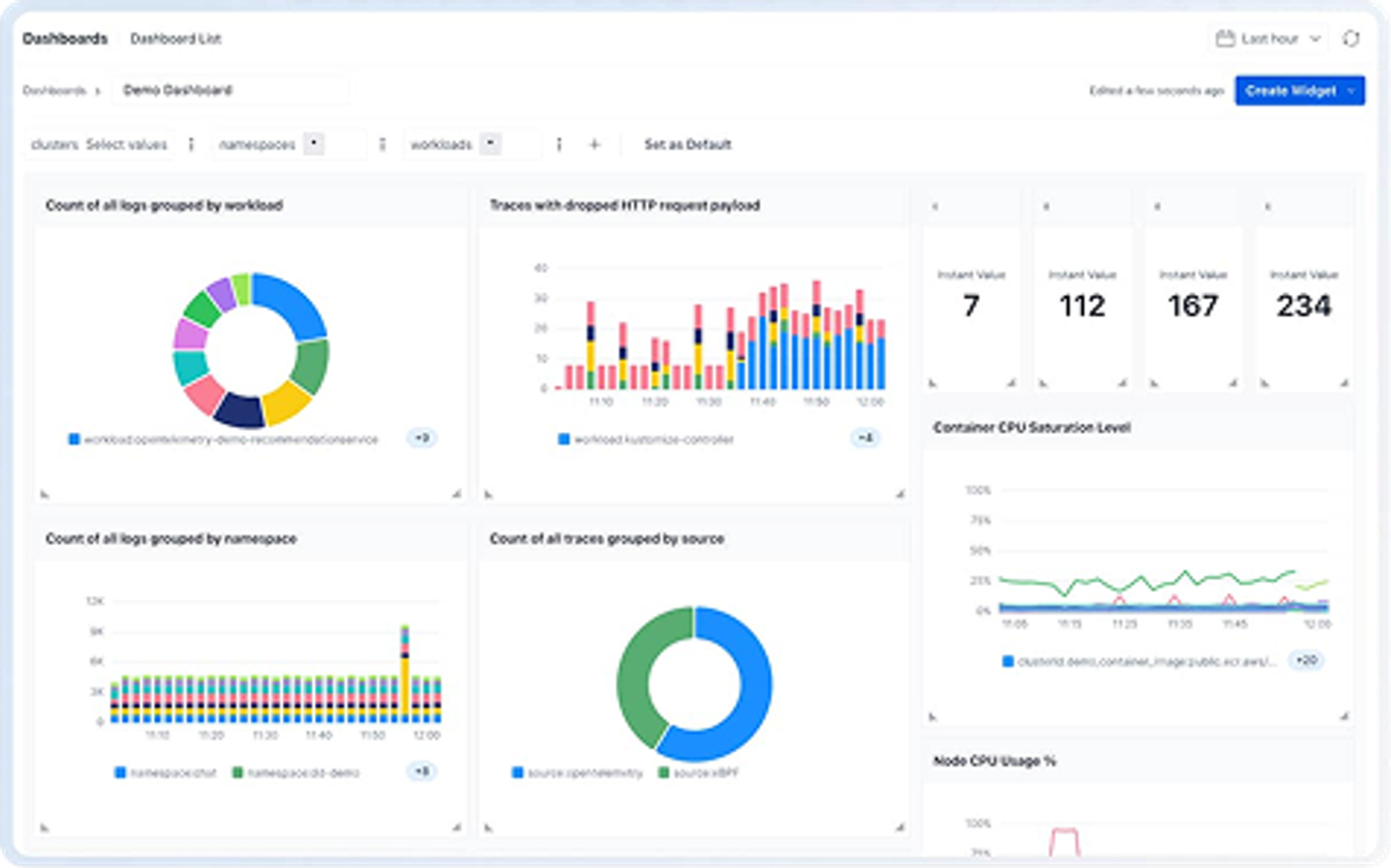Grab bottom-right corner handle of dropped HTTP payload widget
The image size is (1391, 868).
[900, 494]
